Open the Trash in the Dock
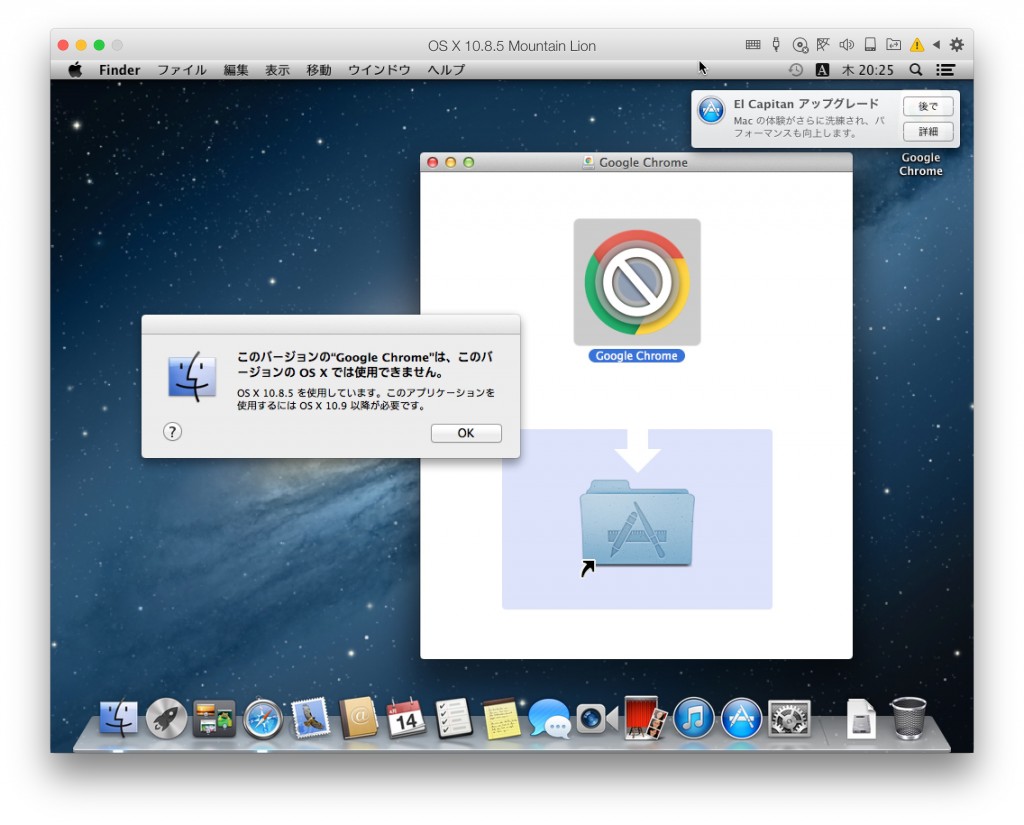Screen dimensions: 1024x825 (x=909, y=718)
